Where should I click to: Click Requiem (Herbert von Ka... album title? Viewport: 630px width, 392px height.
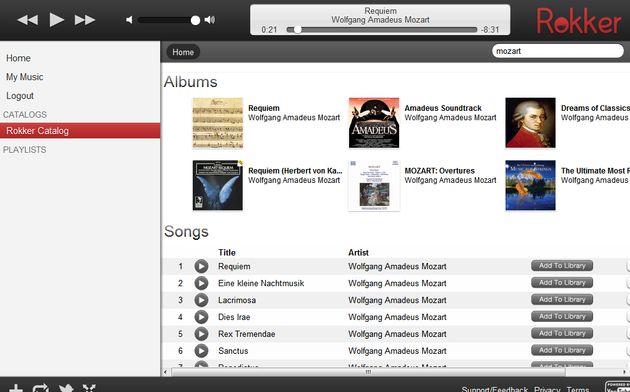[295, 171]
